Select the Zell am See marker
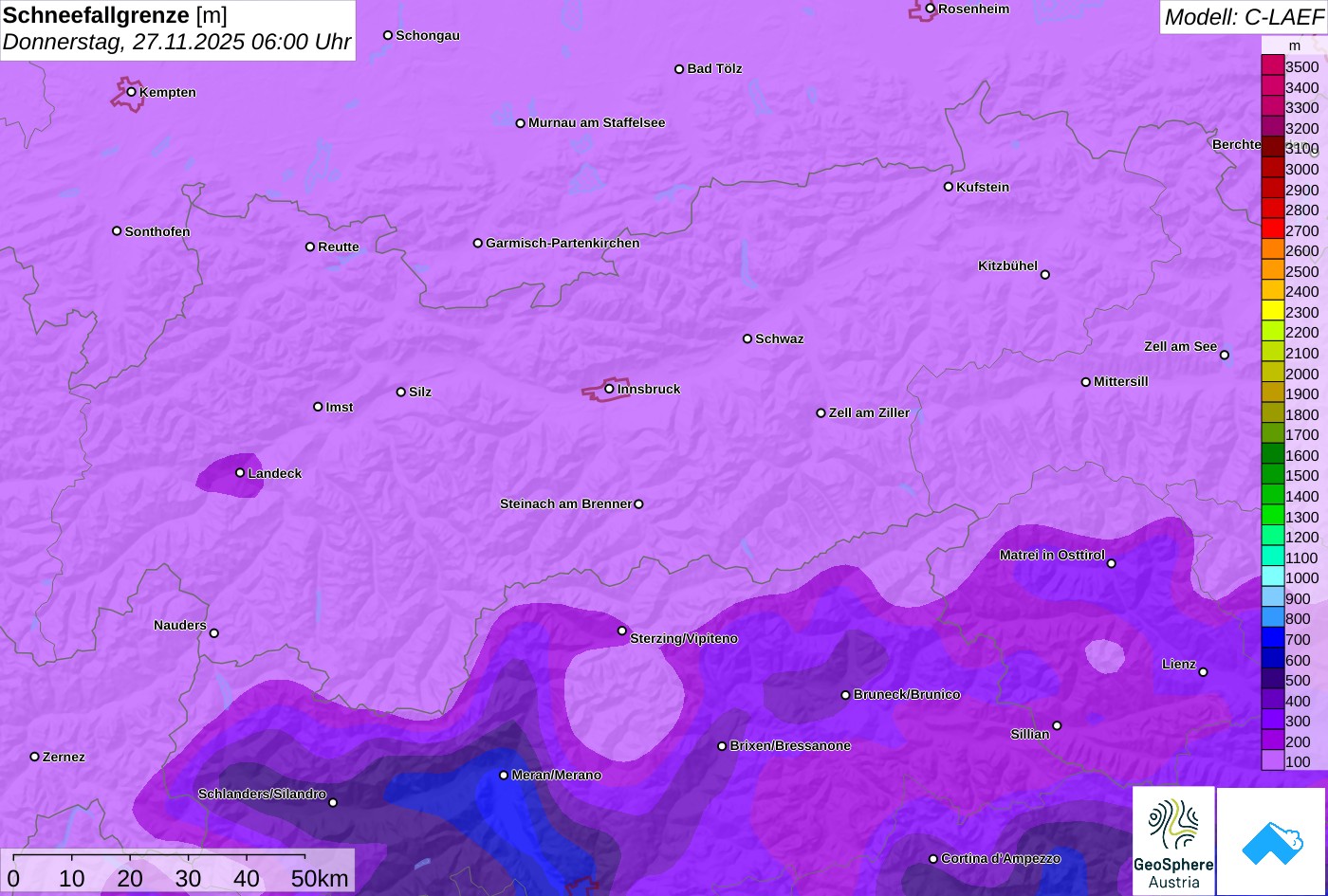This screenshot has height=896, width=1328. click(x=1224, y=355)
